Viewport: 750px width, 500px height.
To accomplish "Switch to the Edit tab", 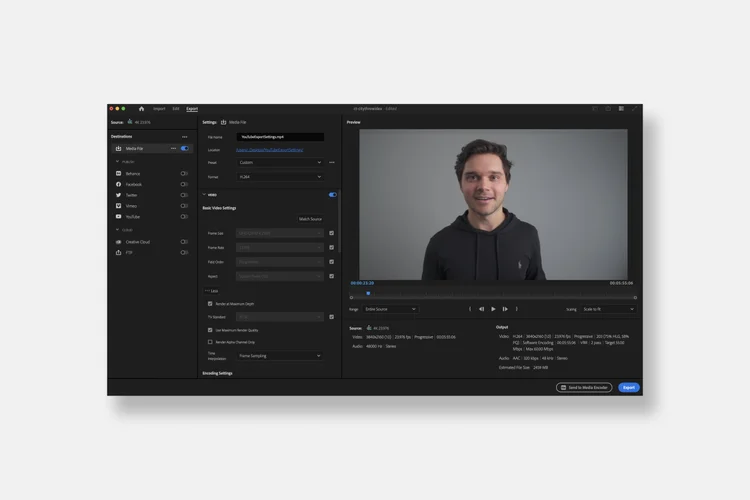I will (x=176, y=109).
